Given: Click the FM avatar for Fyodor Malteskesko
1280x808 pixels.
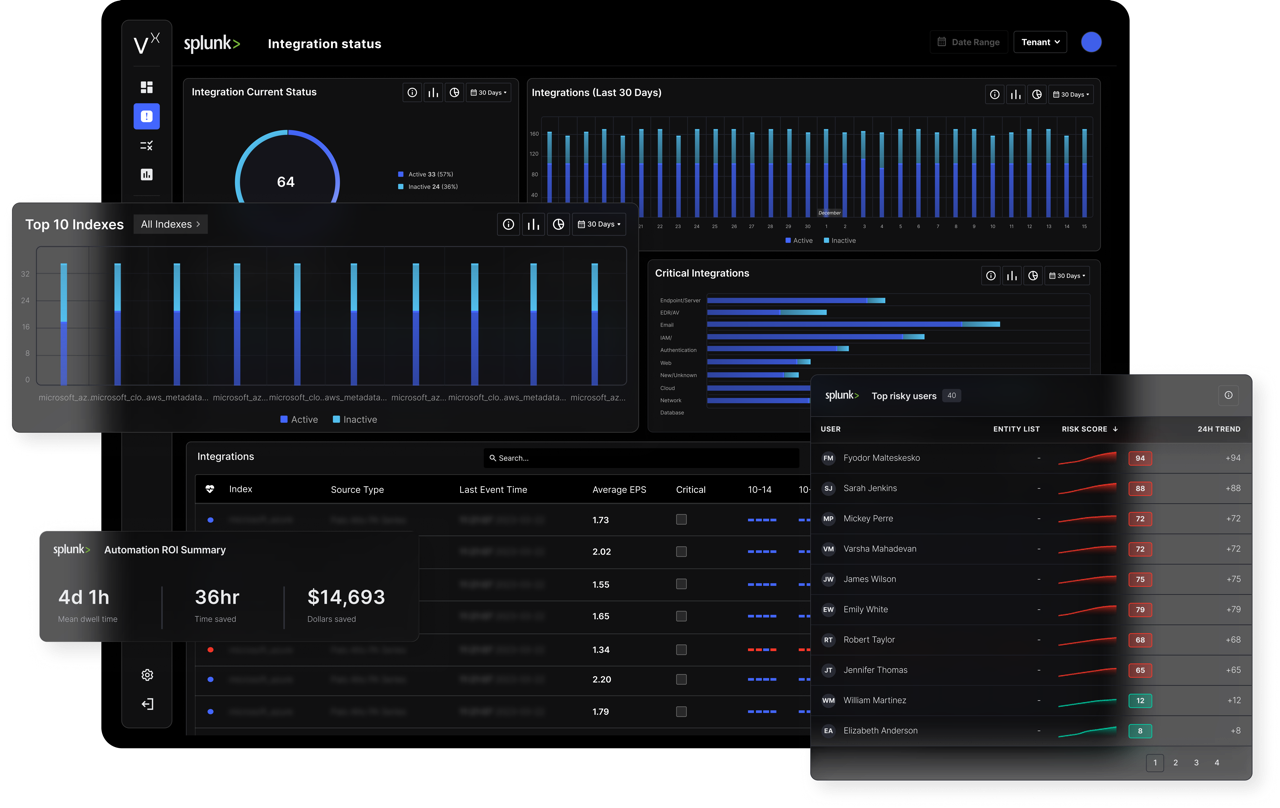Looking at the screenshot, I should tap(828, 458).
